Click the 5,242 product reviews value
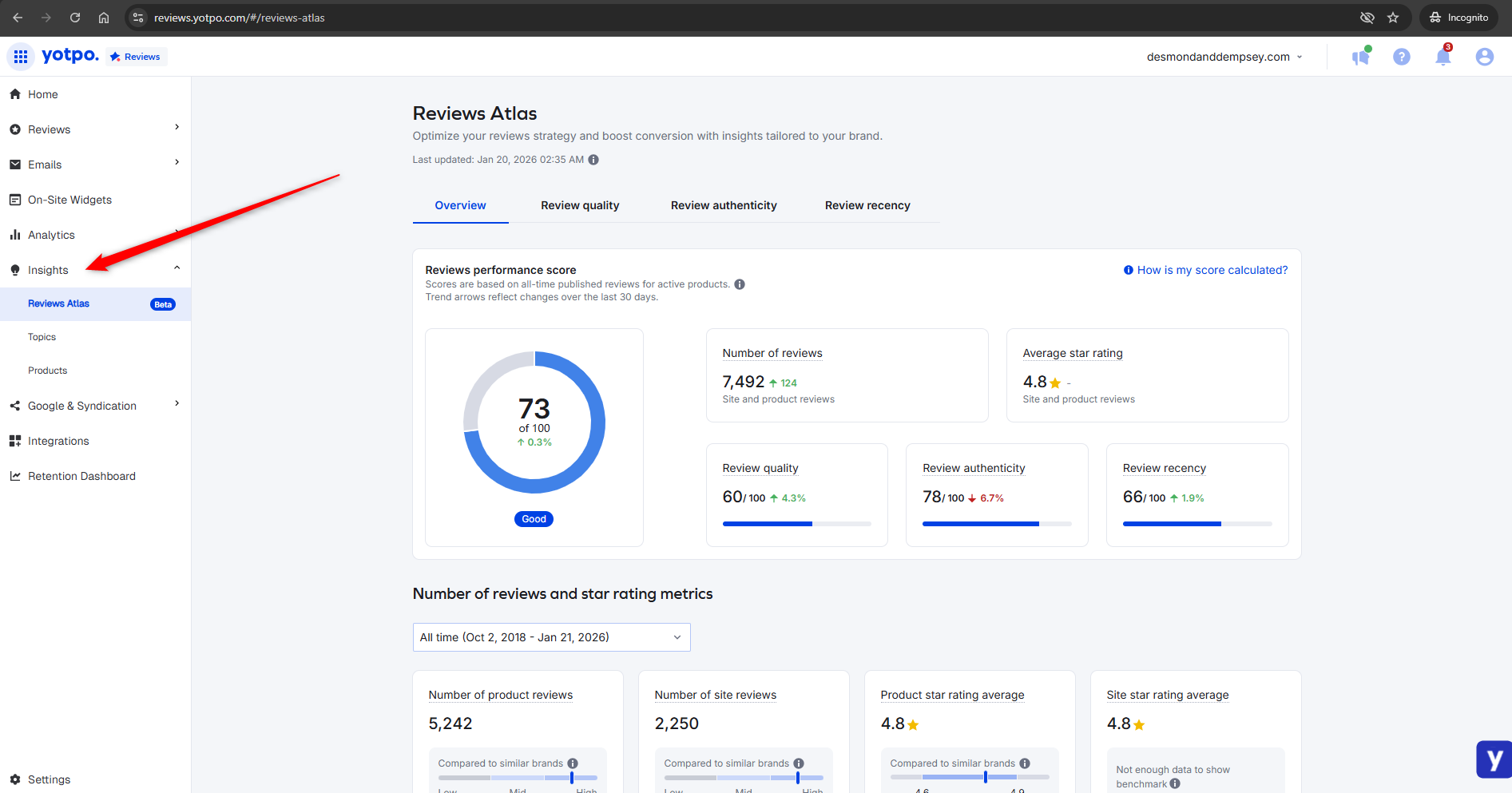 [450, 724]
